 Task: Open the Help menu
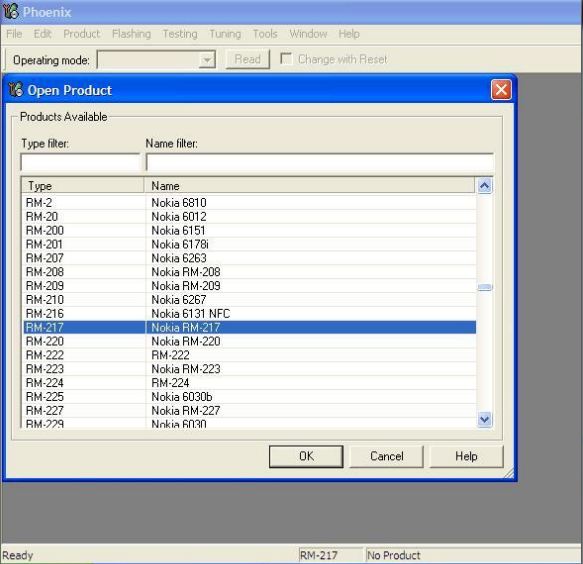(349, 34)
